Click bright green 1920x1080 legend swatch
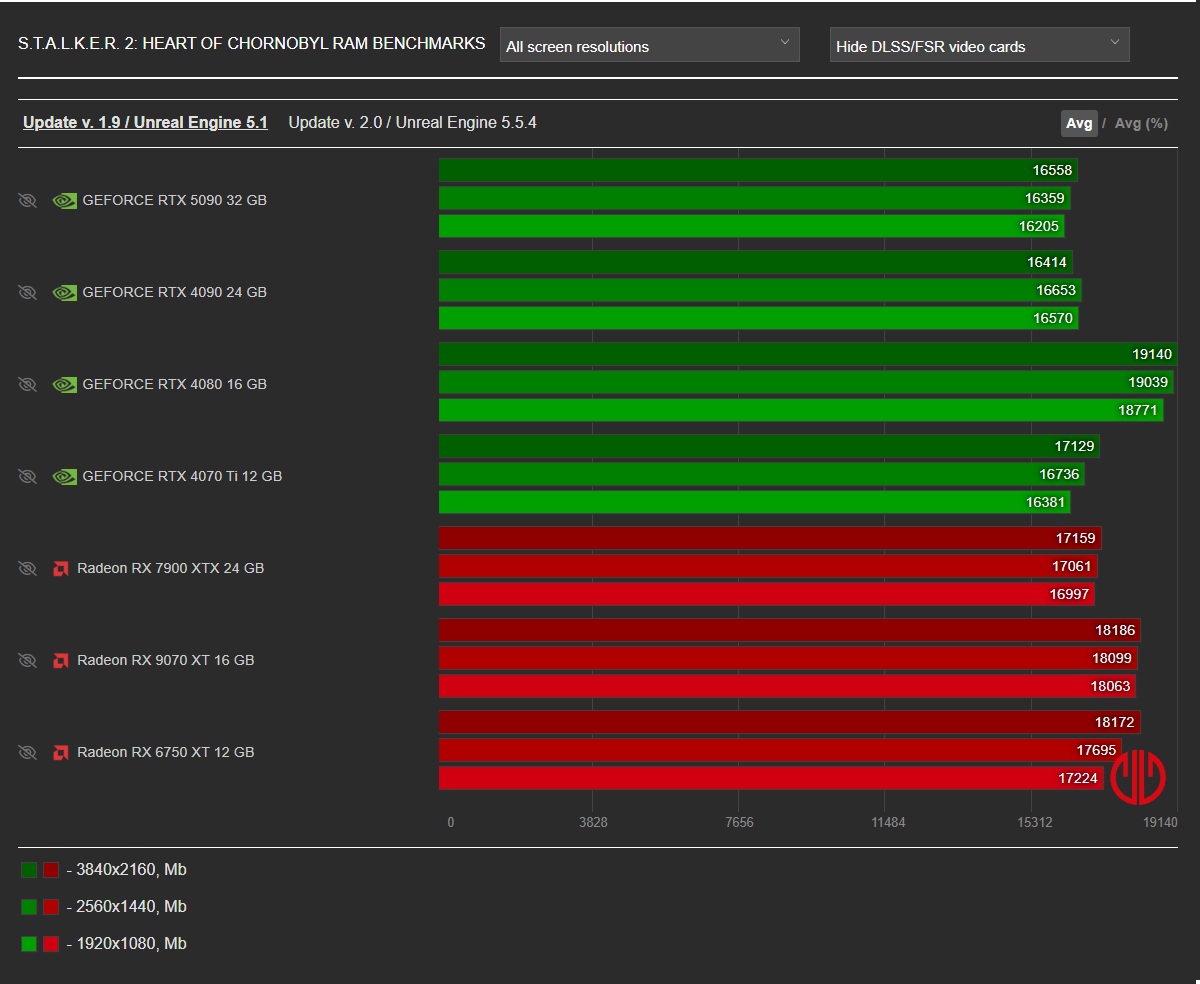Screen dimensions: 1200x984 pyautogui.click(x=29, y=944)
